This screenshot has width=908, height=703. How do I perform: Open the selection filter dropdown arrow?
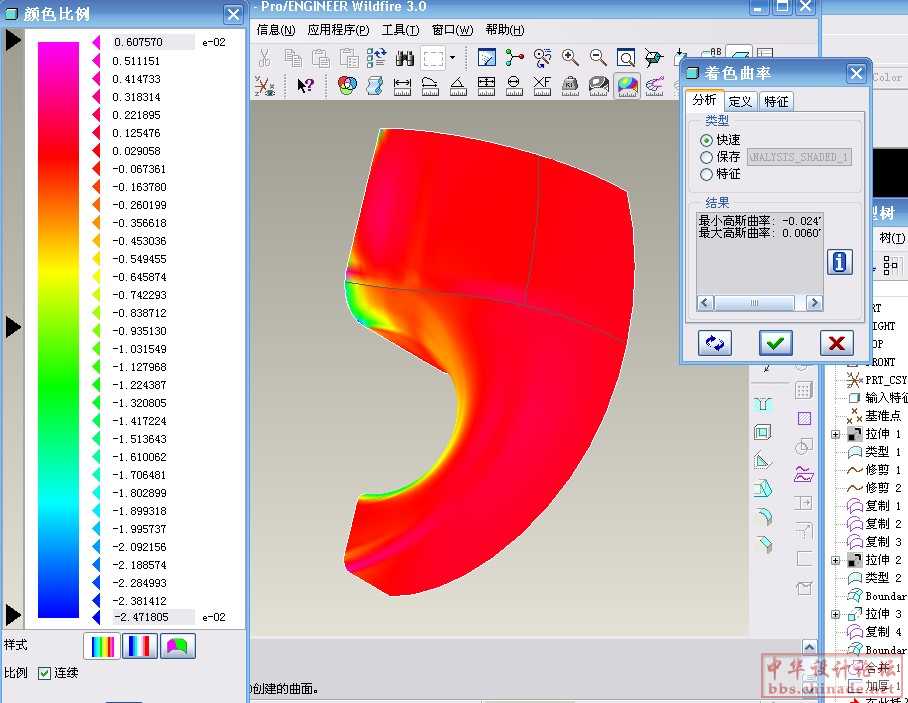pyautogui.click(x=452, y=58)
